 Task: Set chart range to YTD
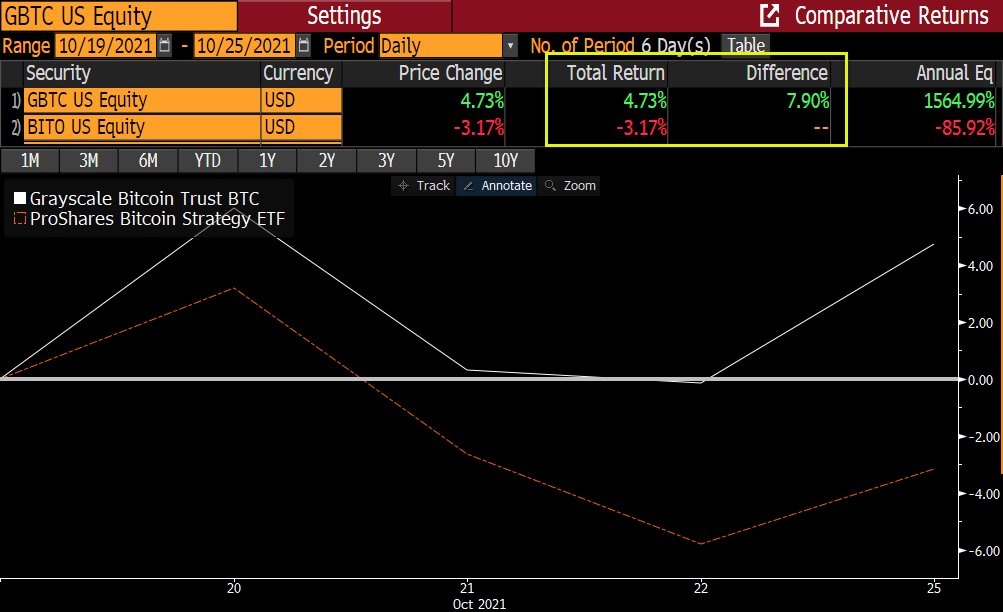point(207,160)
